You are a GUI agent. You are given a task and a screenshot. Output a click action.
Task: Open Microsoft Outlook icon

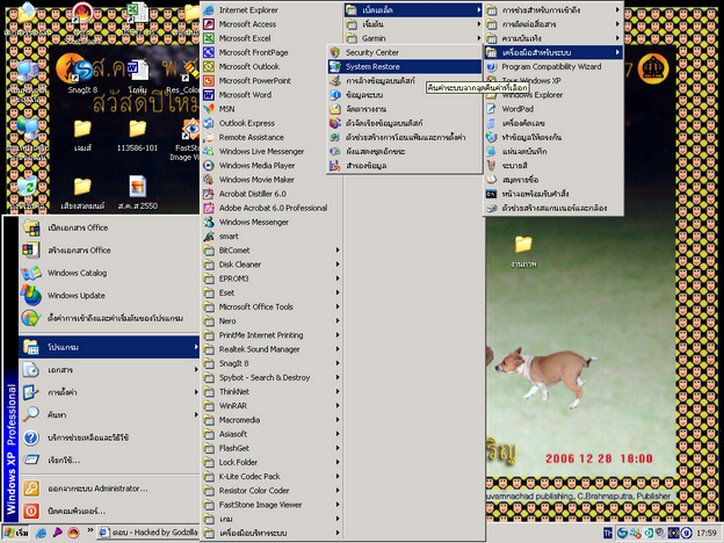209,66
